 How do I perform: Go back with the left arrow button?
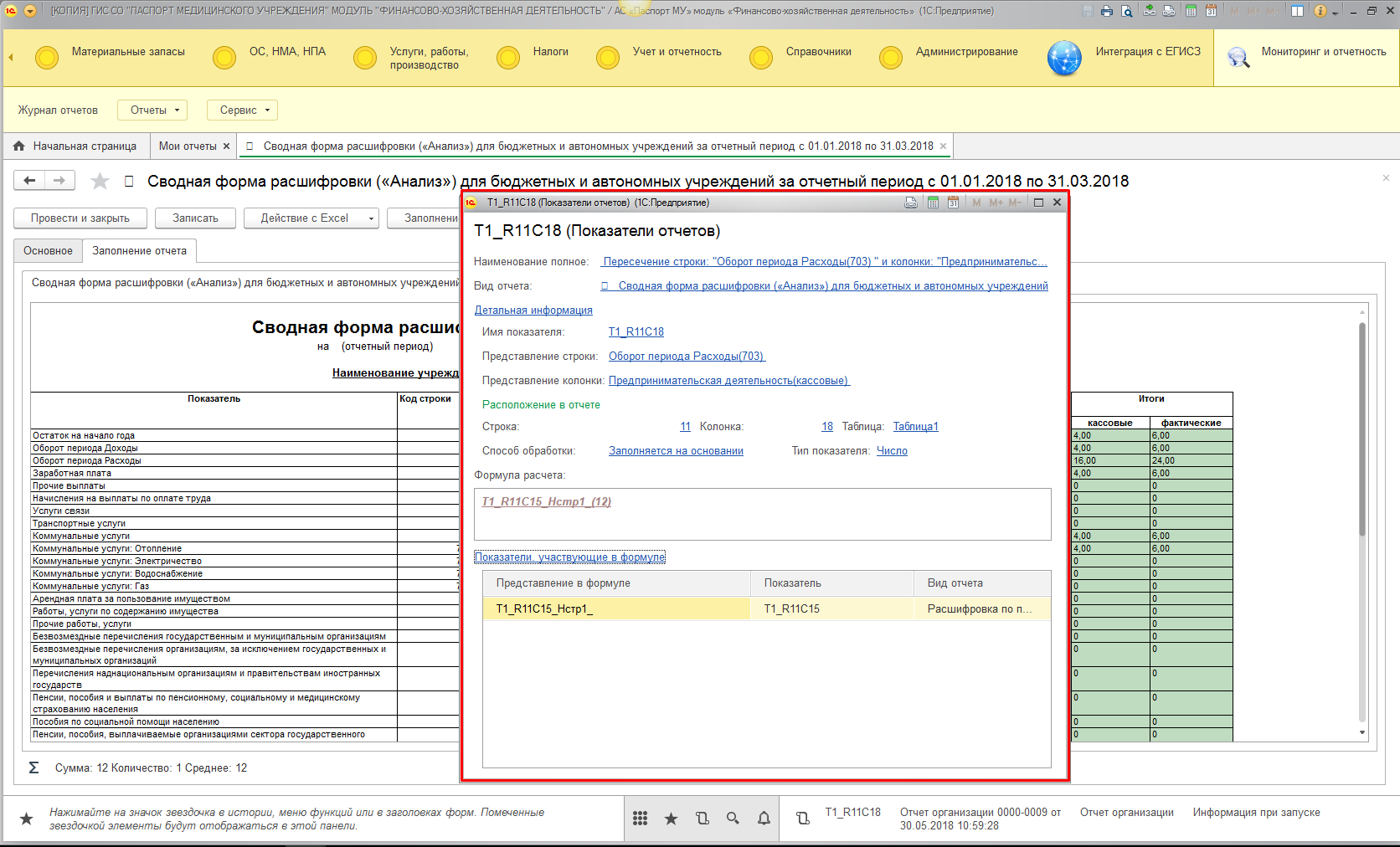tap(29, 181)
